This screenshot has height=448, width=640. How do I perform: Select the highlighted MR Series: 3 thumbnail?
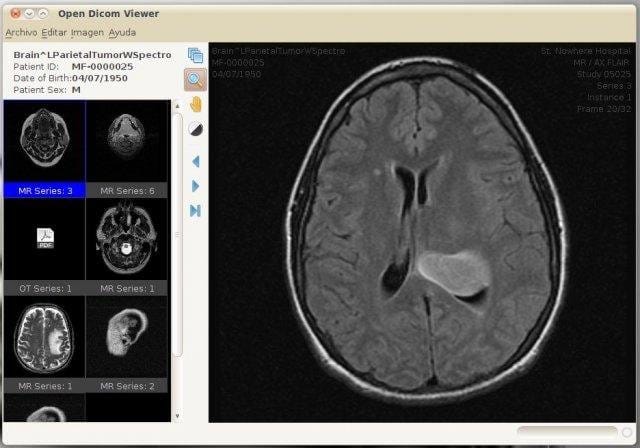point(45,141)
